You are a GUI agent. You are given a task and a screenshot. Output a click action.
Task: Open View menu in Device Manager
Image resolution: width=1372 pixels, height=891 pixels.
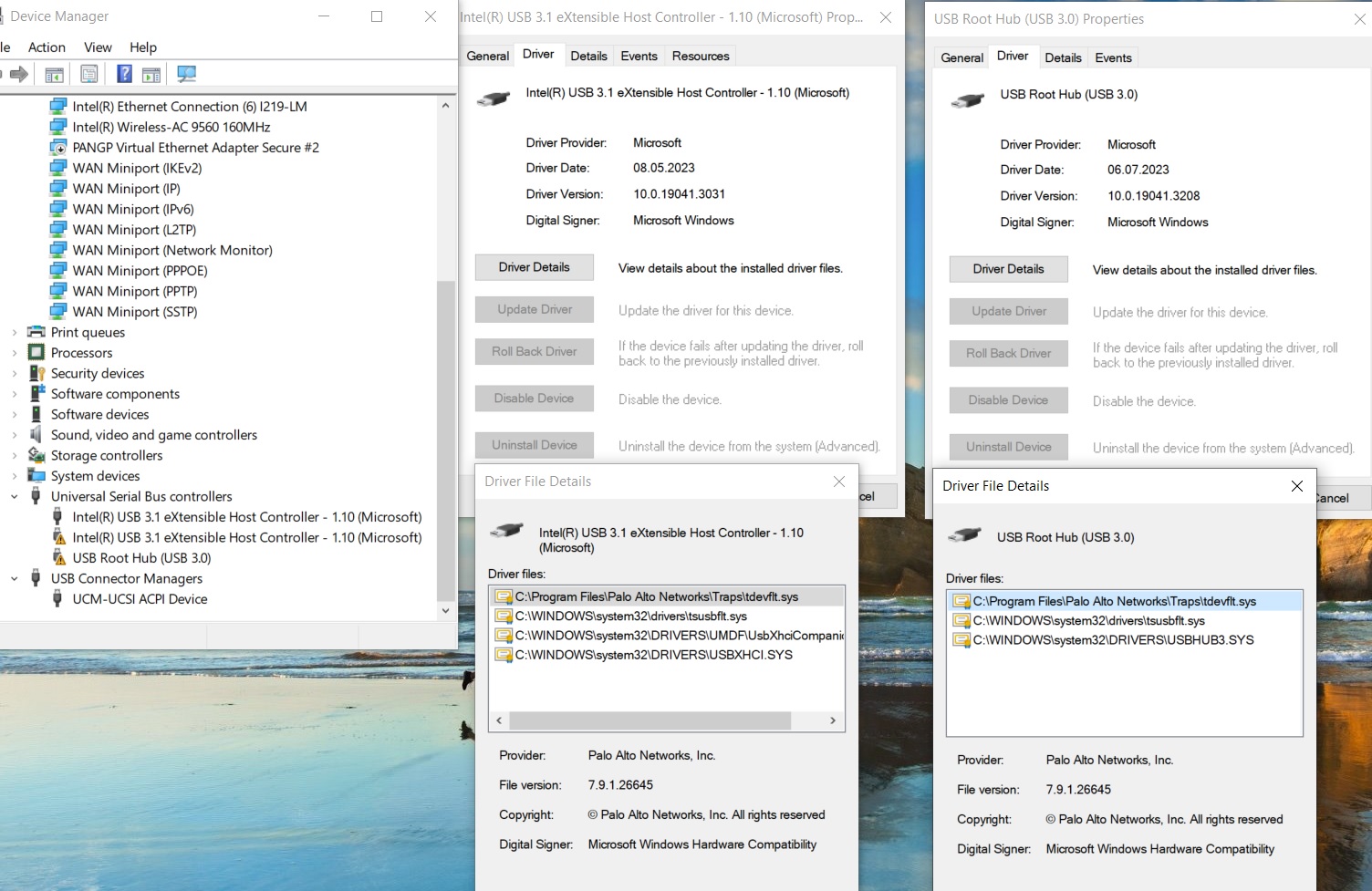coord(98,47)
